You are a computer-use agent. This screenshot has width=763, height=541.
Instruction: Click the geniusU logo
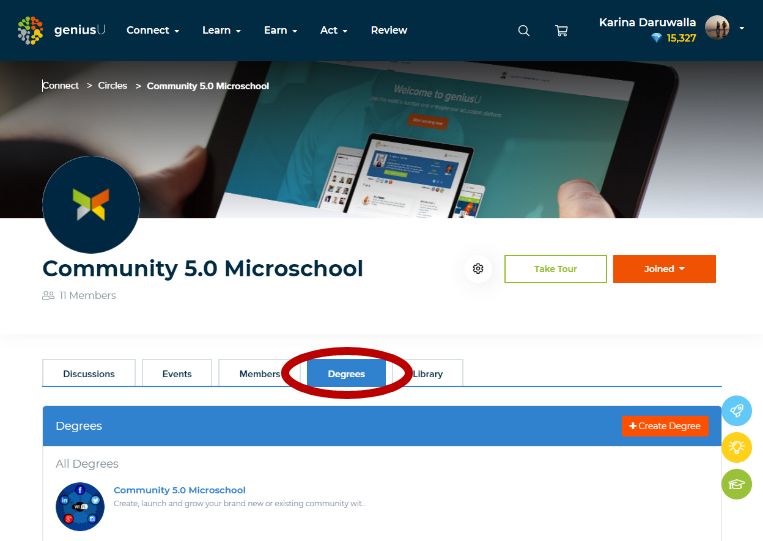[60, 30]
